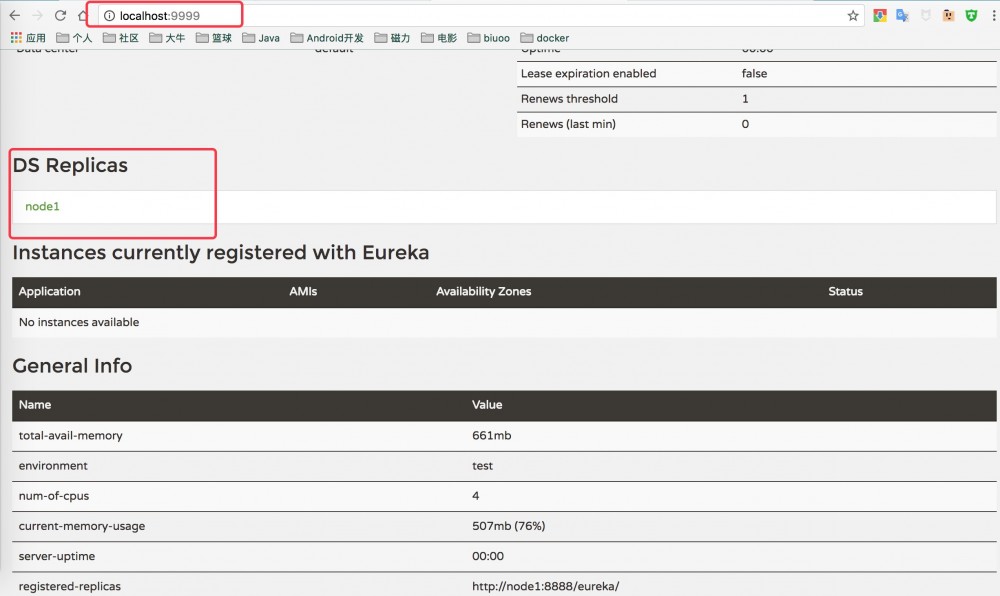Open the 篮球 bookmark folder
This screenshot has width=1000, height=596.
(214, 38)
